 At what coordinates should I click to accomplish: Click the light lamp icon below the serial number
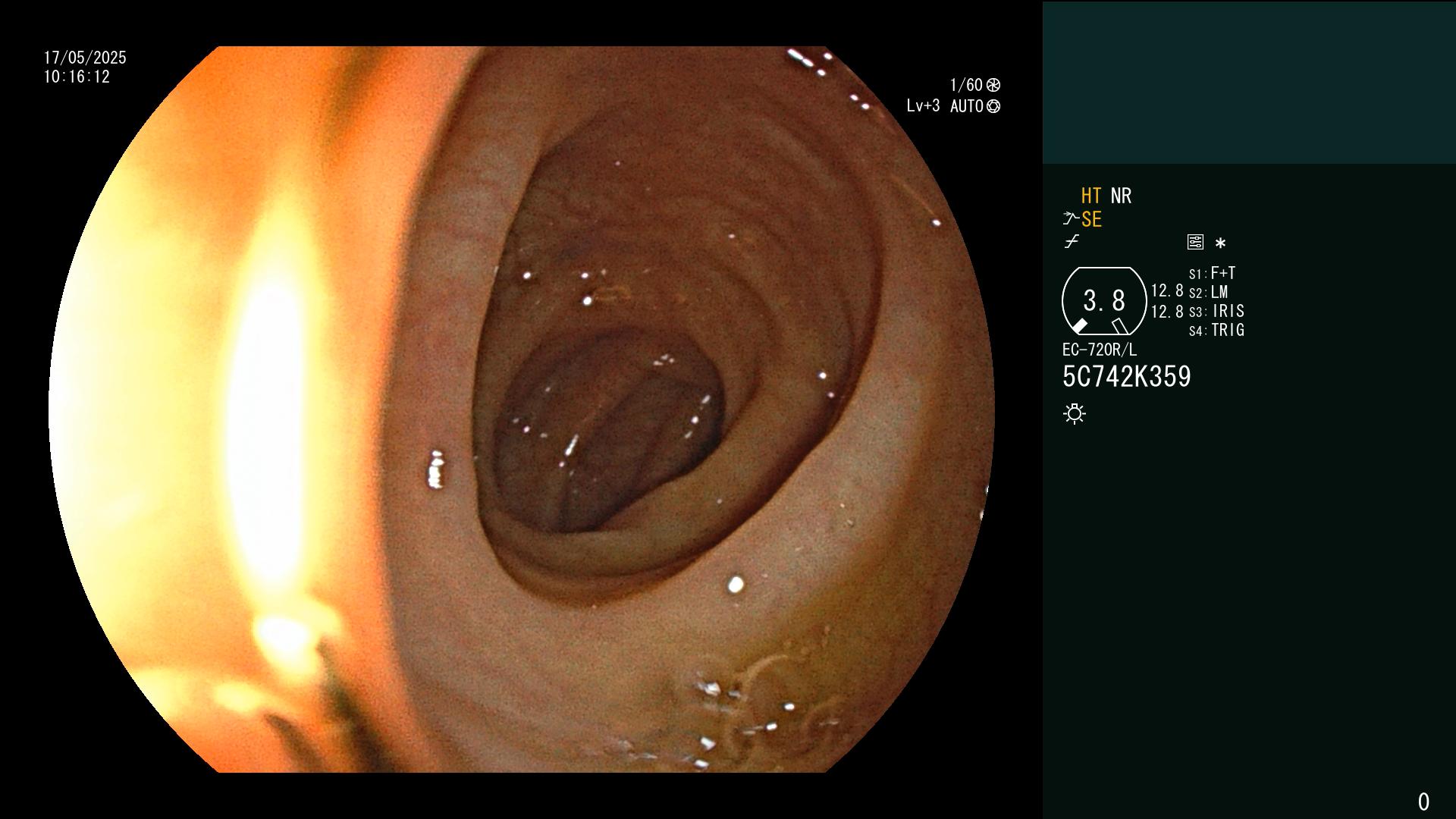(x=1075, y=413)
